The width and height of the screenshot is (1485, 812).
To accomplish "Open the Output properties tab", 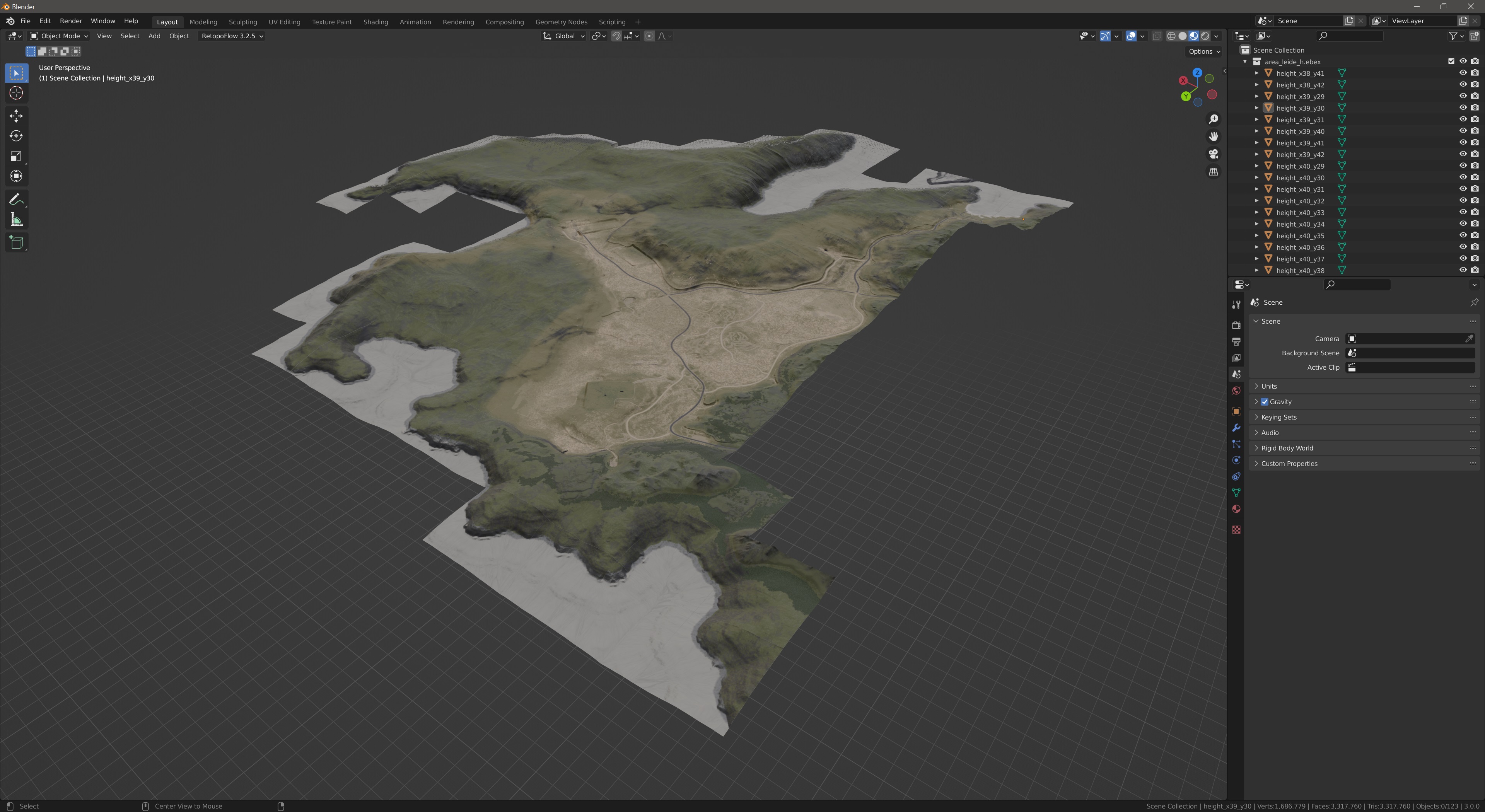I will [x=1236, y=342].
